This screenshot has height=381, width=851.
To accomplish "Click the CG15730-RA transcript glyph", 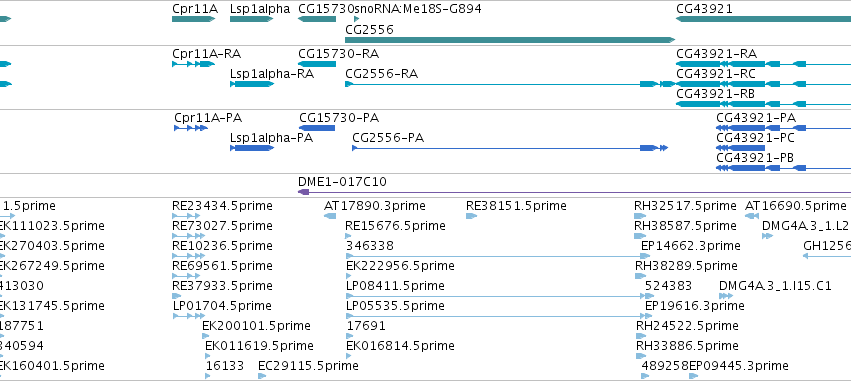I will [317, 64].
